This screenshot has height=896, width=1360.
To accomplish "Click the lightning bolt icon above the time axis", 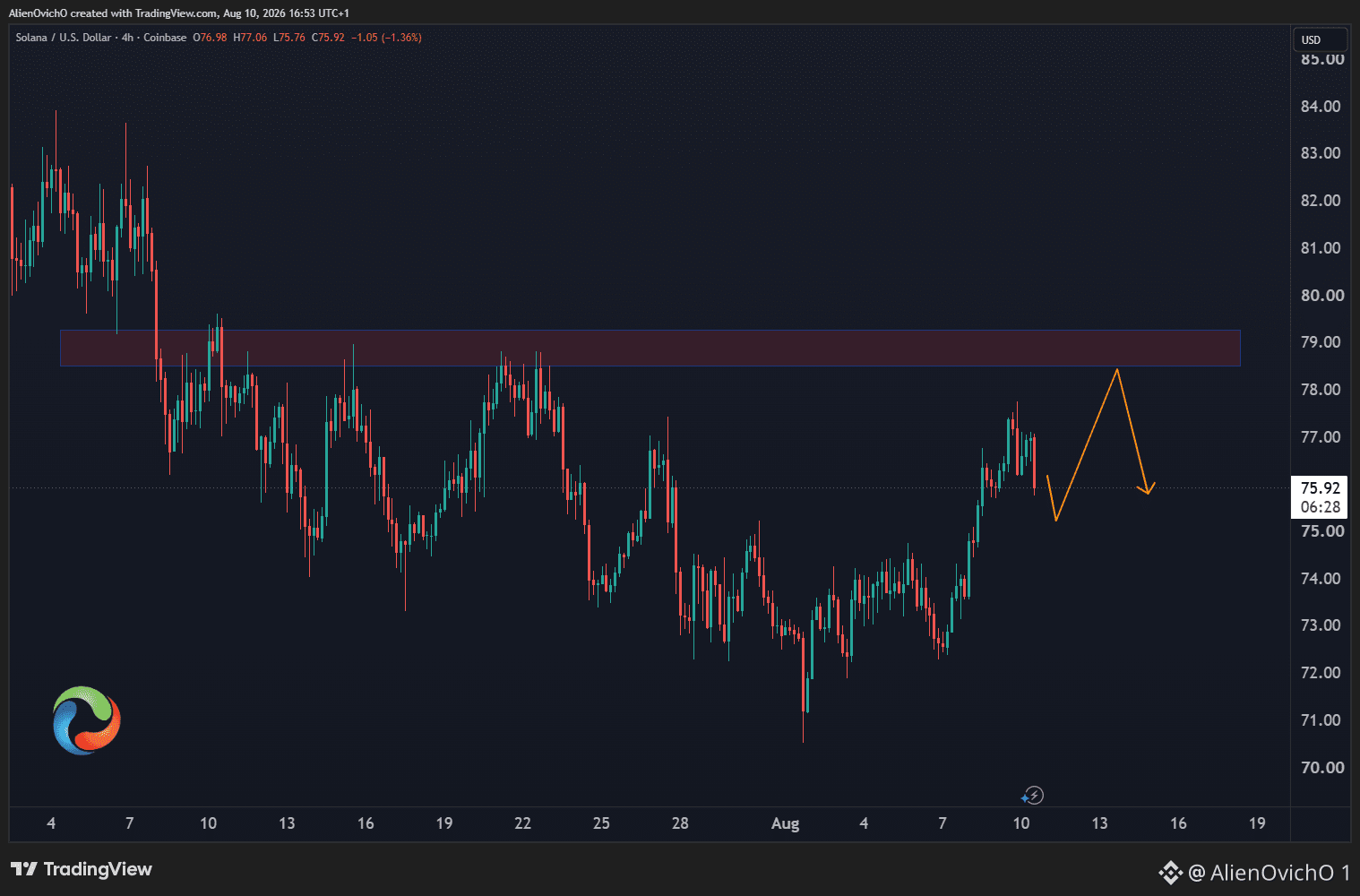I will tap(1033, 795).
